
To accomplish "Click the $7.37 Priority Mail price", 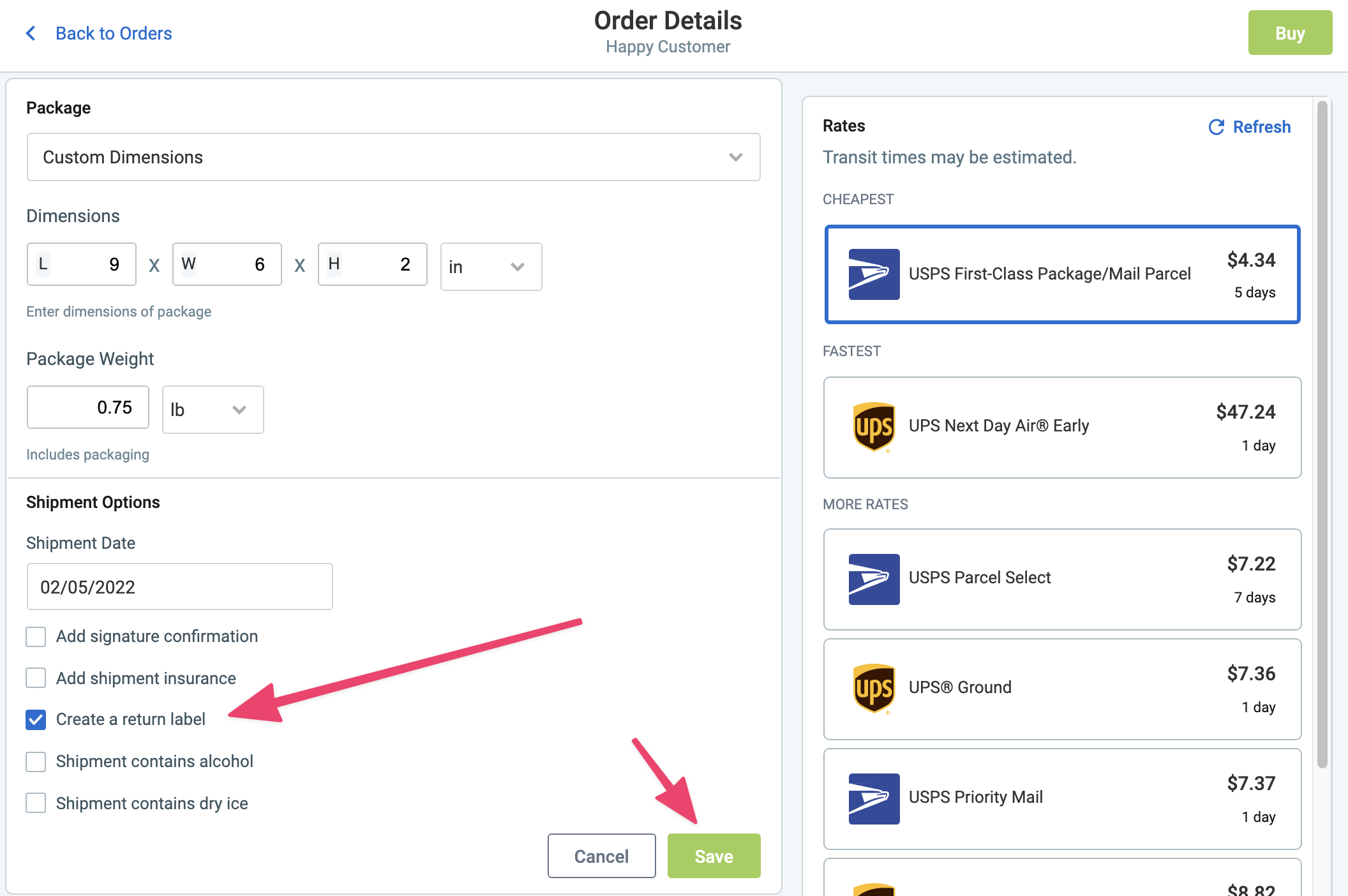I will (x=1251, y=783).
